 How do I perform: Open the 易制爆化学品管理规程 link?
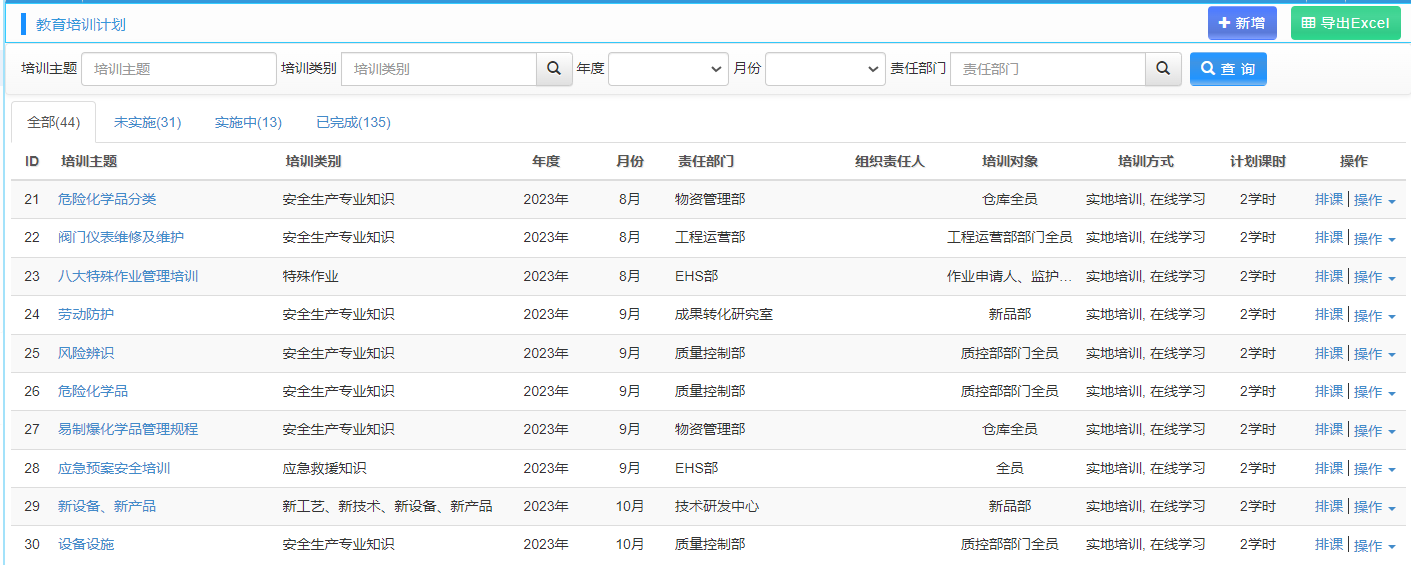click(x=128, y=429)
